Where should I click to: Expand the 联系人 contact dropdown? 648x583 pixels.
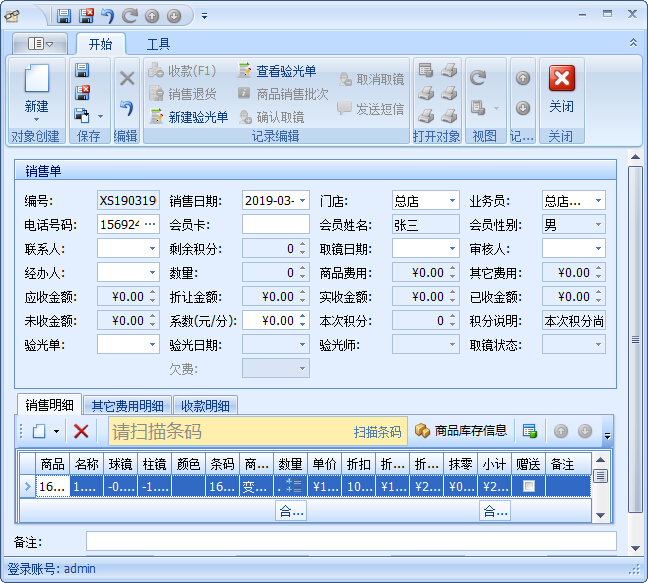tap(152, 249)
